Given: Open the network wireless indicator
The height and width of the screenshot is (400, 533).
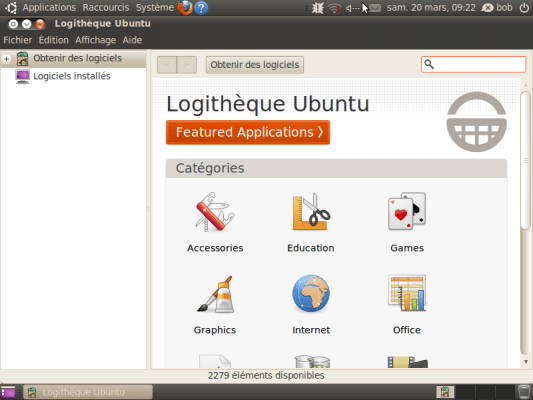Looking at the screenshot, I should 334,8.
